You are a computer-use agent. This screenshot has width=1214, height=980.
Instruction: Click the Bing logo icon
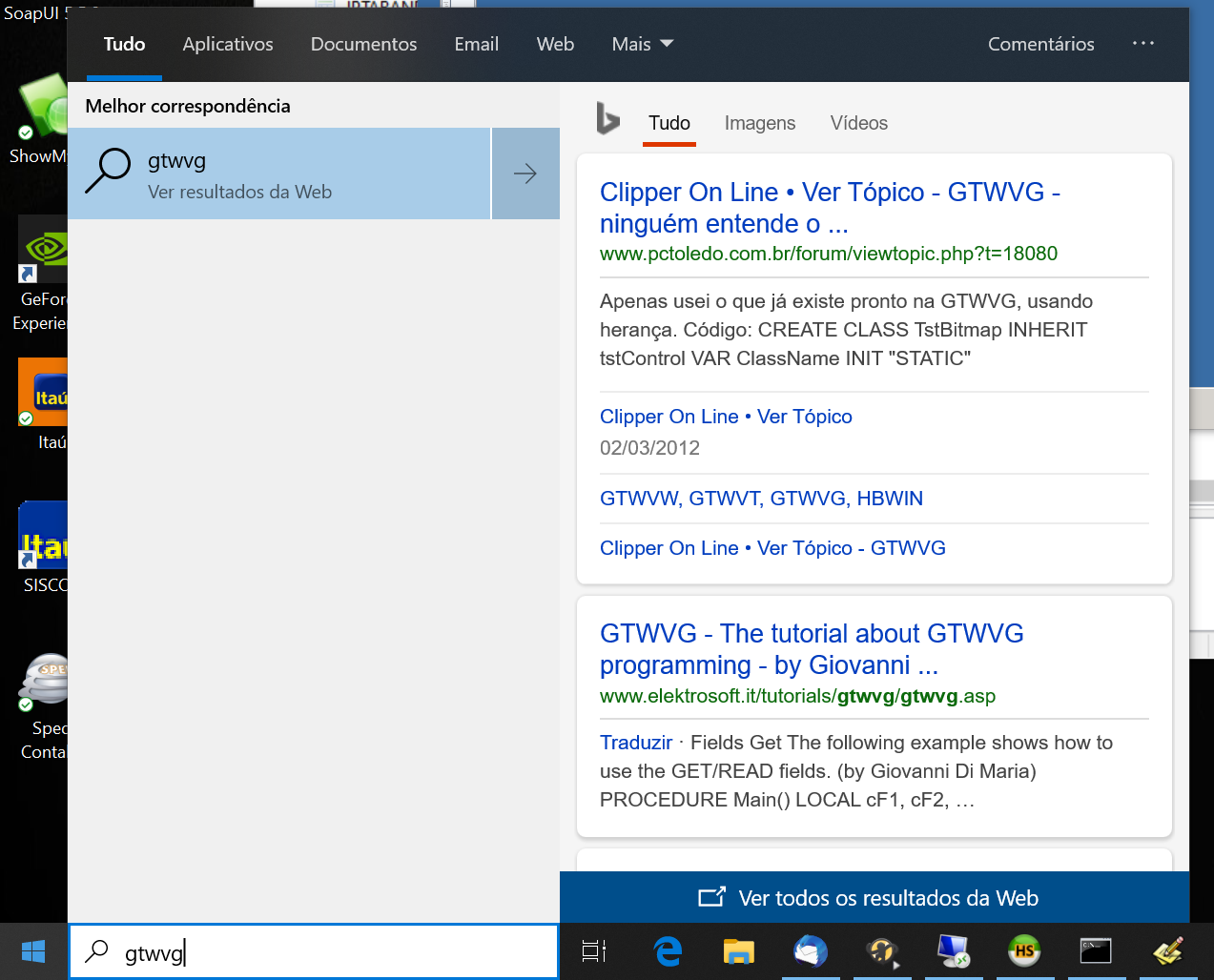point(607,119)
